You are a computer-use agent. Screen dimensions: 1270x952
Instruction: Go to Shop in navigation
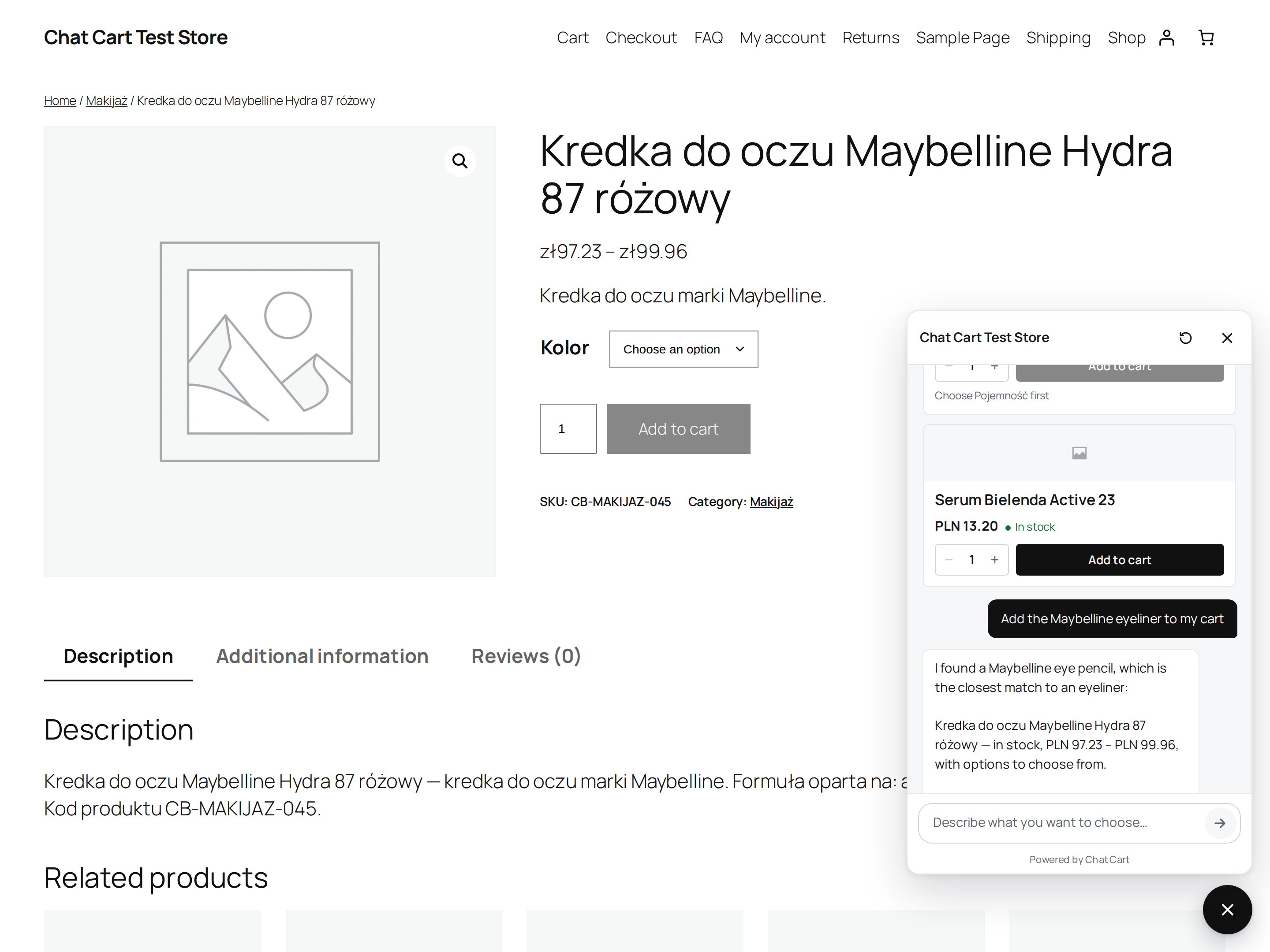[1127, 38]
